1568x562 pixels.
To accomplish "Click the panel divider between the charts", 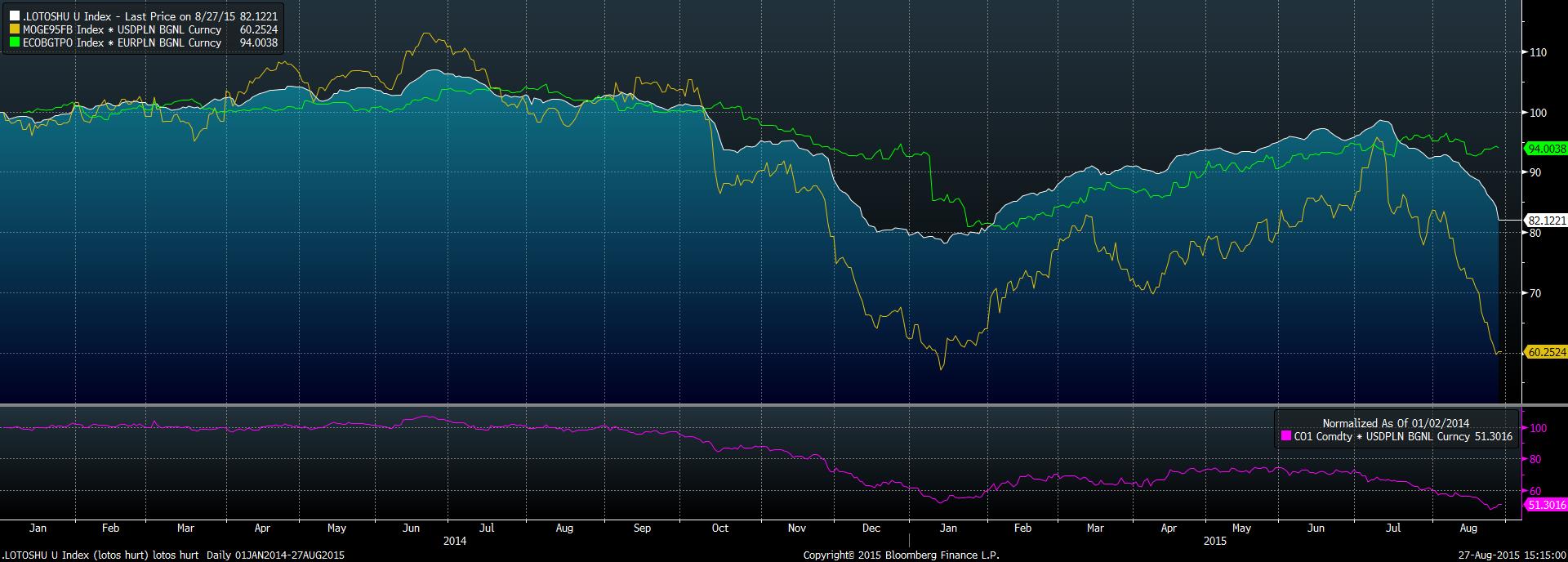I will (x=759, y=404).
